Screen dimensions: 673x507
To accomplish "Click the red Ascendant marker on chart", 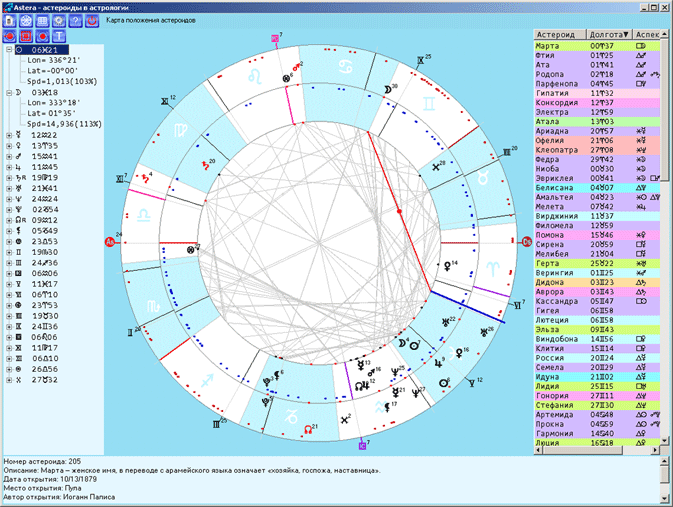I will (112, 242).
